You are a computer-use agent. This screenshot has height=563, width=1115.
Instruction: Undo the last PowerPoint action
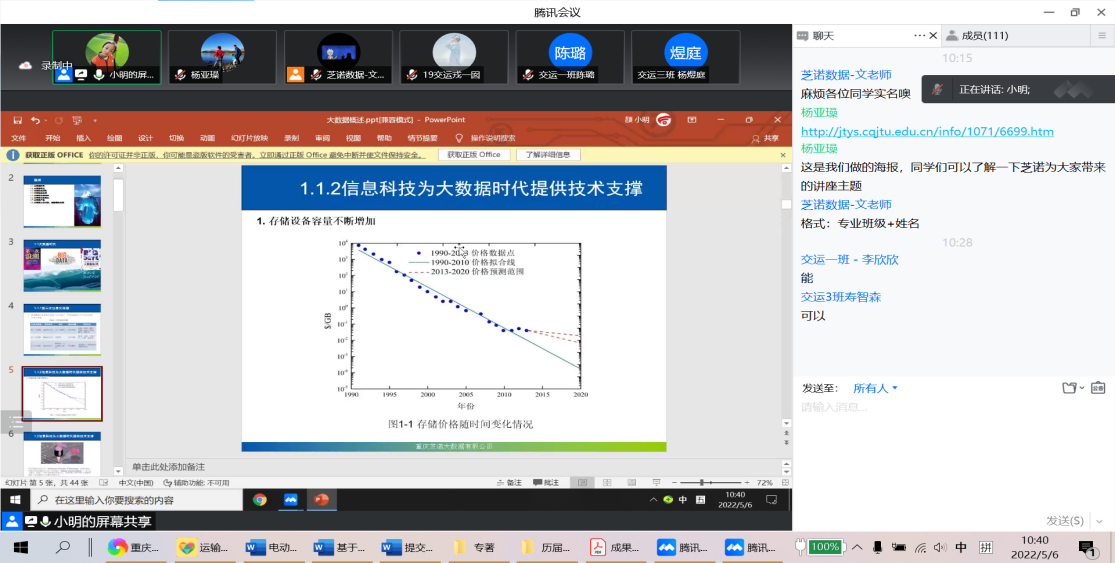pyautogui.click(x=35, y=120)
